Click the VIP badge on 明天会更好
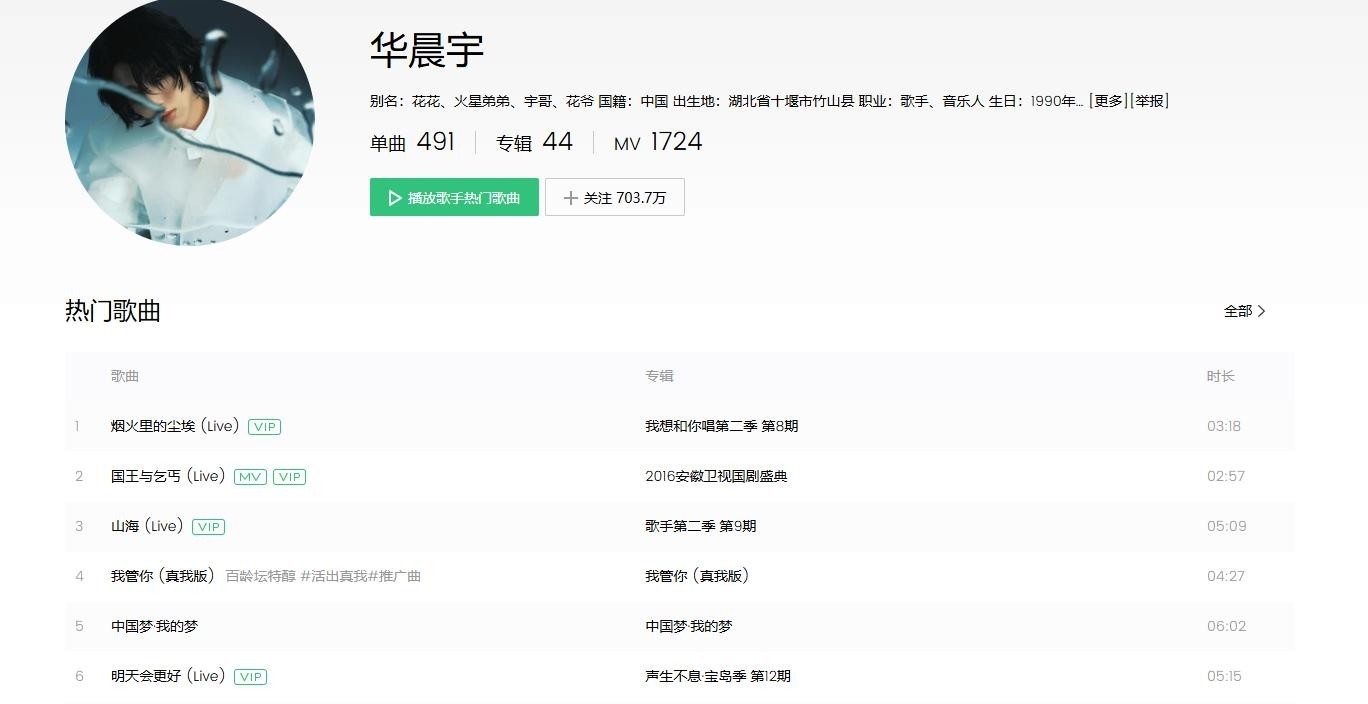The image size is (1368, 704). (x=250, y=677)
